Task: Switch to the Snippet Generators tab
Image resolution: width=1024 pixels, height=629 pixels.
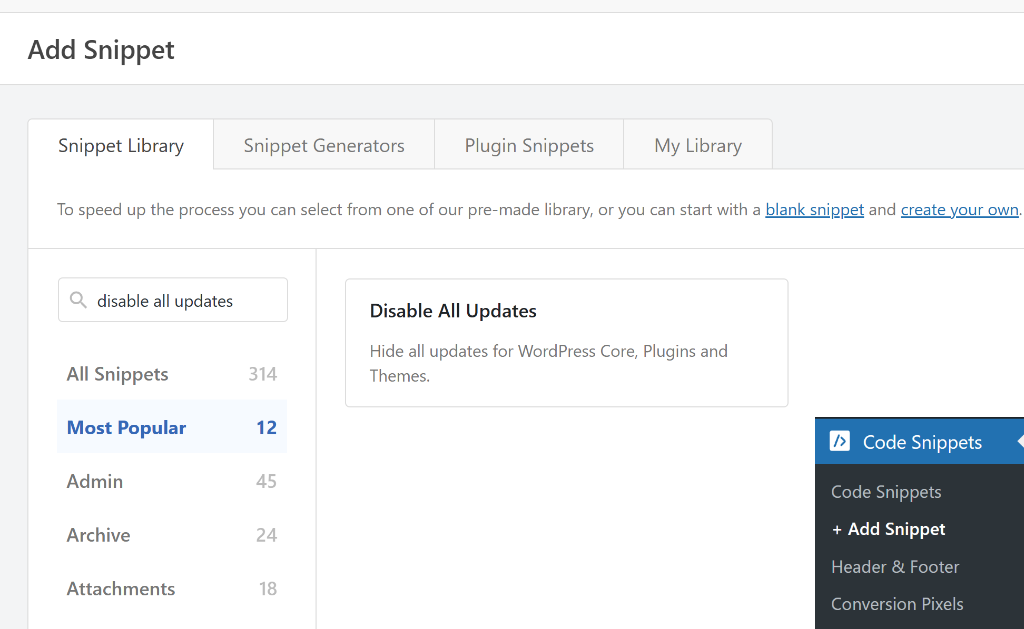Action: [323, 145]
